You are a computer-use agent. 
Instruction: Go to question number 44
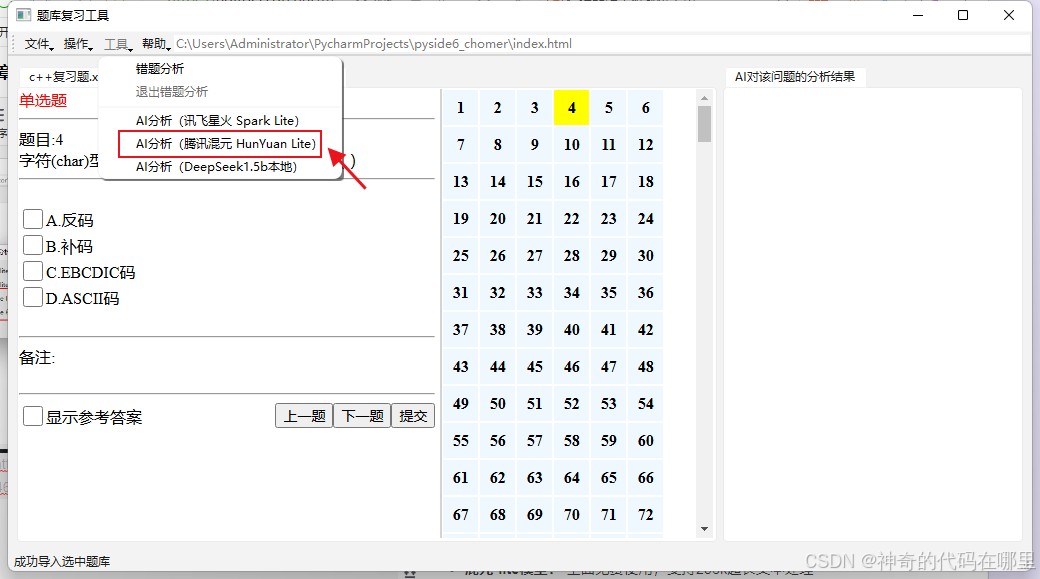pos(497,367)
